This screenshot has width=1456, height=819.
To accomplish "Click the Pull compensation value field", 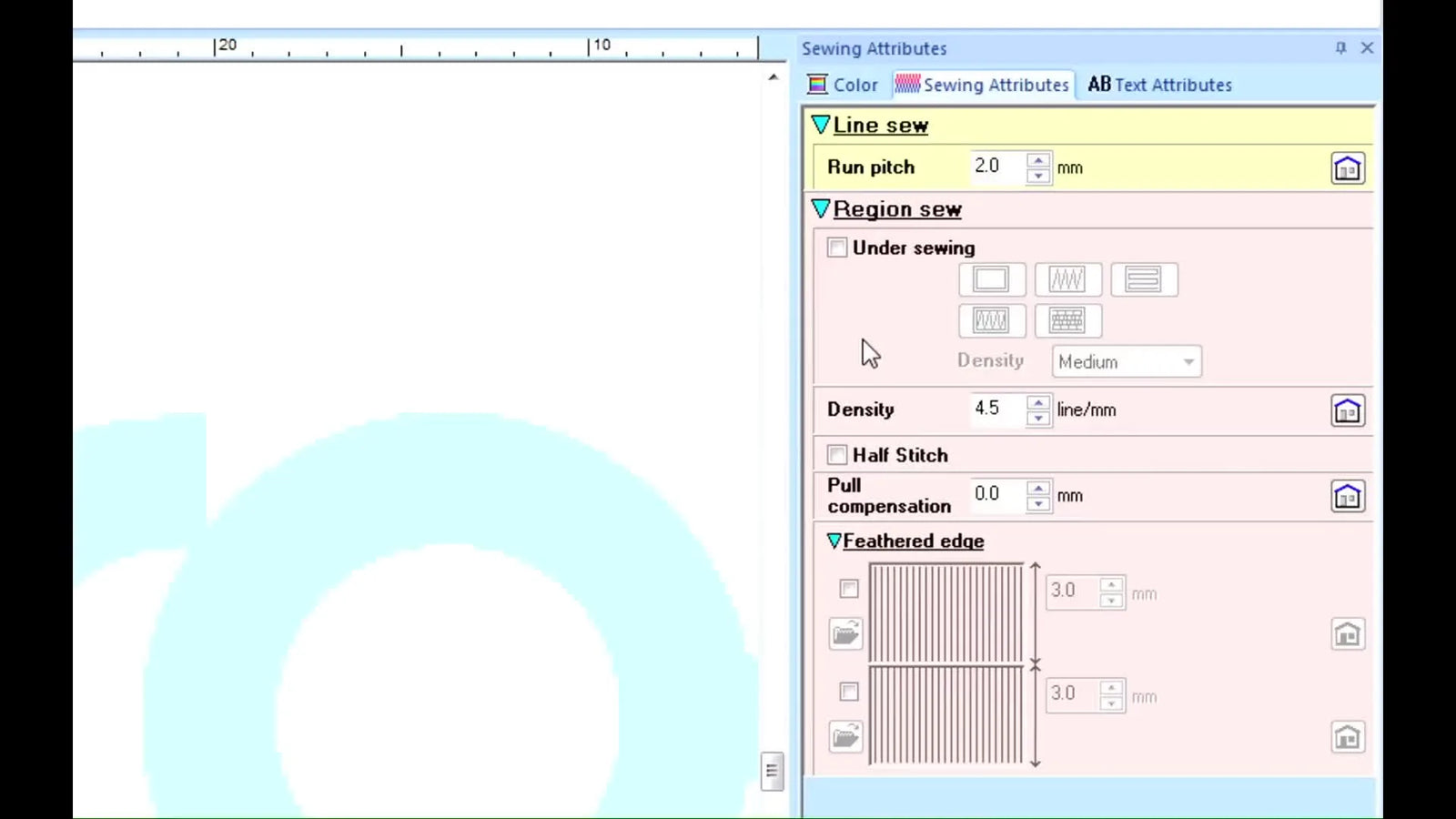I will 997,494.
